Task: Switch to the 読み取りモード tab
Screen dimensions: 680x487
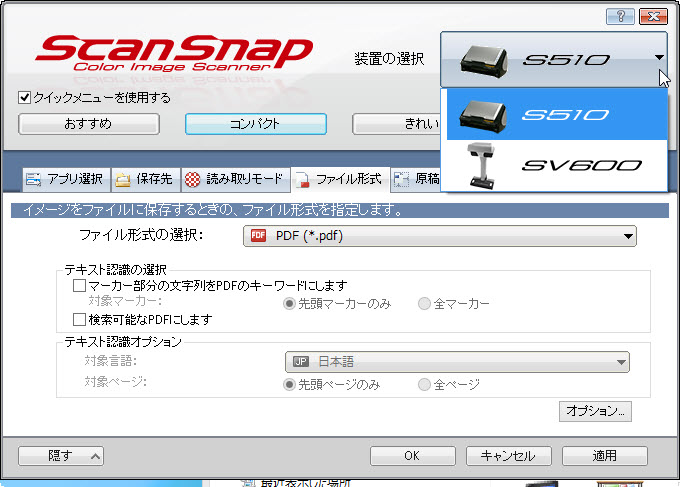Action: click(235, 179)
